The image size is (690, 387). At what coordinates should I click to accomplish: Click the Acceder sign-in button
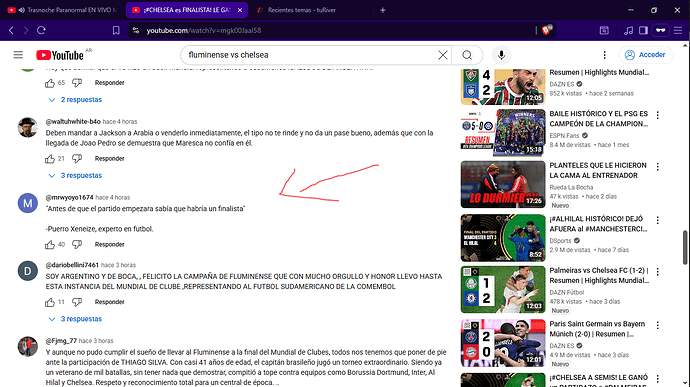click(x=646, y=55)
